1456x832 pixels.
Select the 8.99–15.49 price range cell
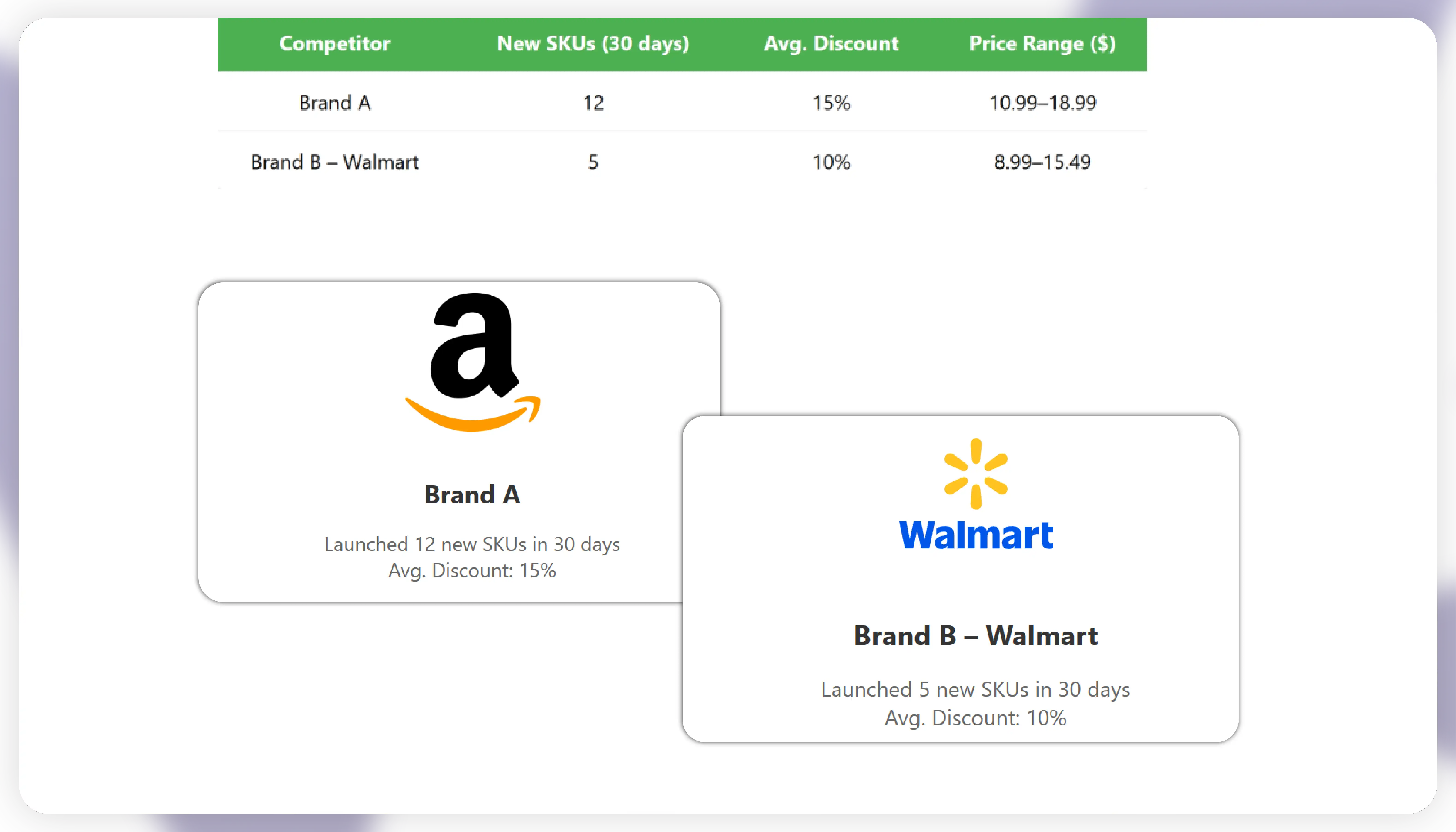1042,162
